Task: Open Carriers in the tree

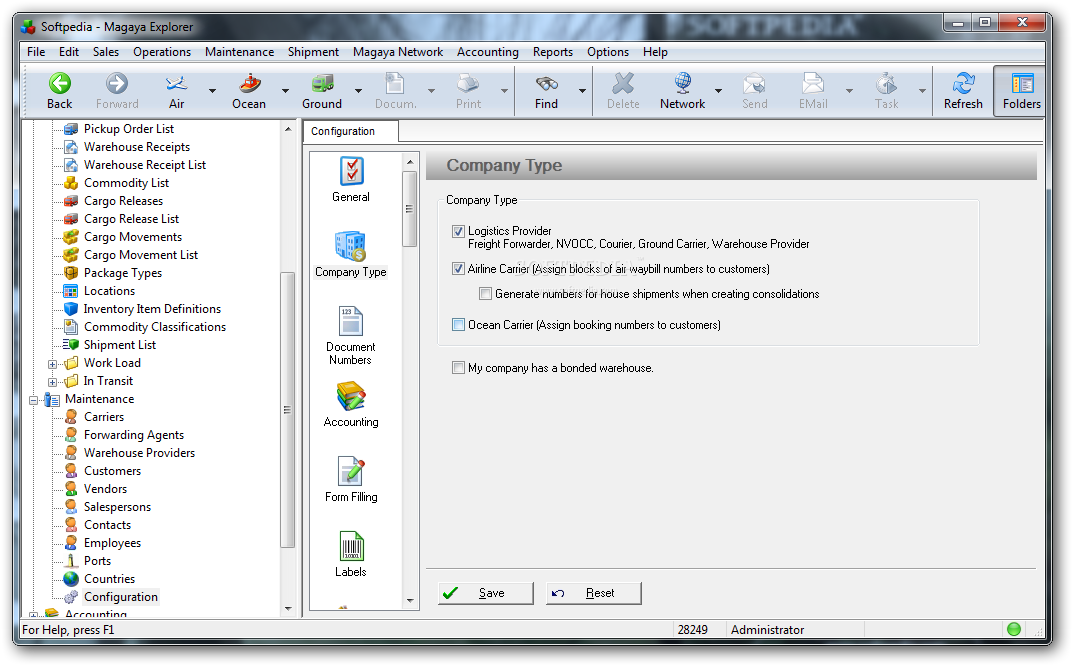Action: (x=104, y=417)
